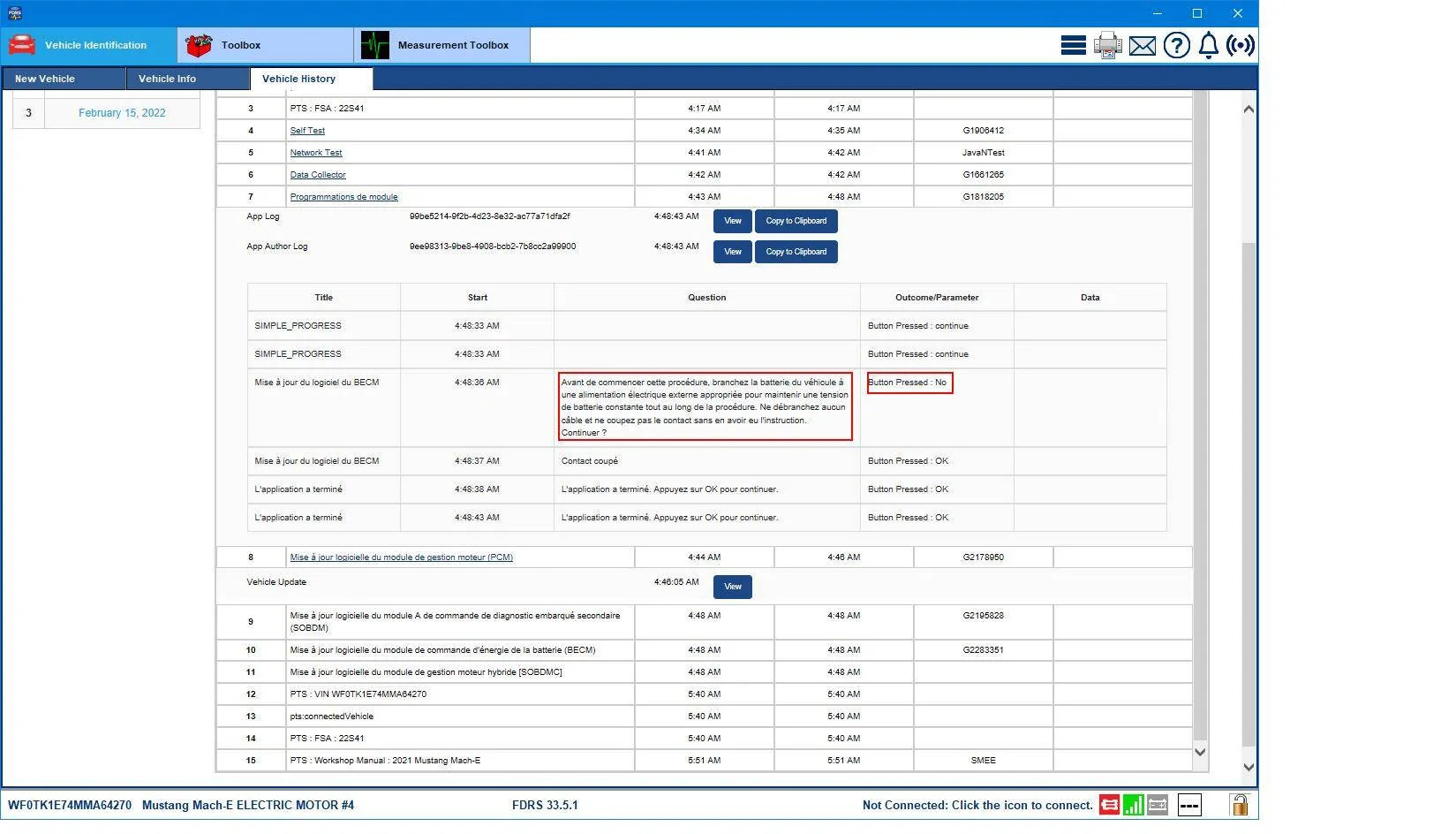This screenshot has height=834, width=1456.
Task: Expand the PCM software update link
Action: coord(401,557)
